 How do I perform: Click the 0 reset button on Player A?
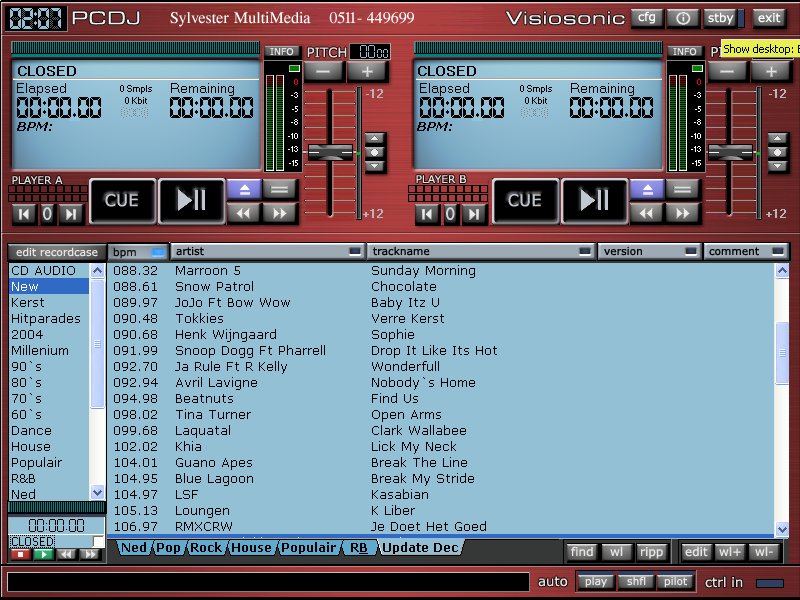[x=47, y=214]
